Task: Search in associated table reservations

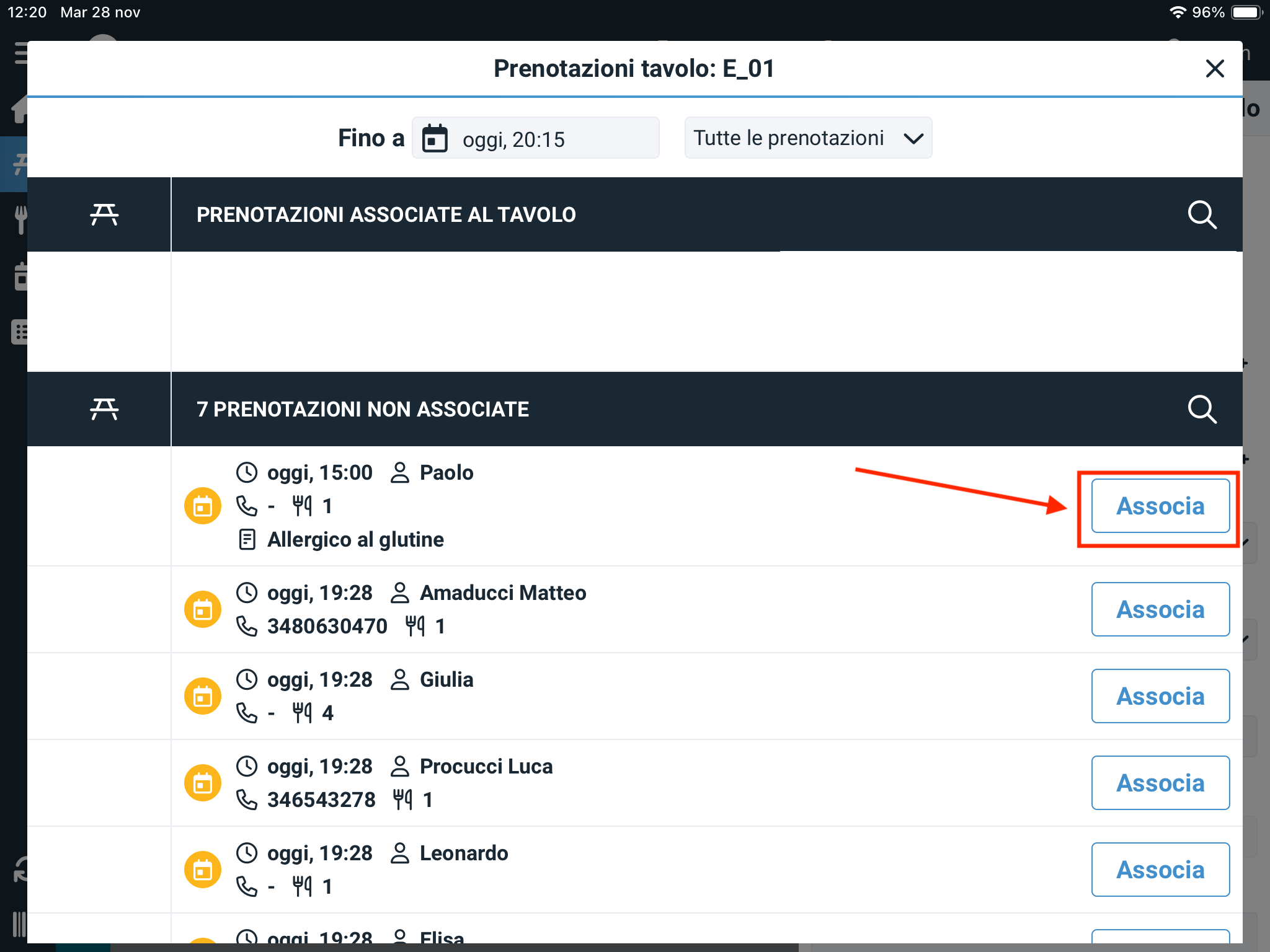Action: coord(1202,215)
